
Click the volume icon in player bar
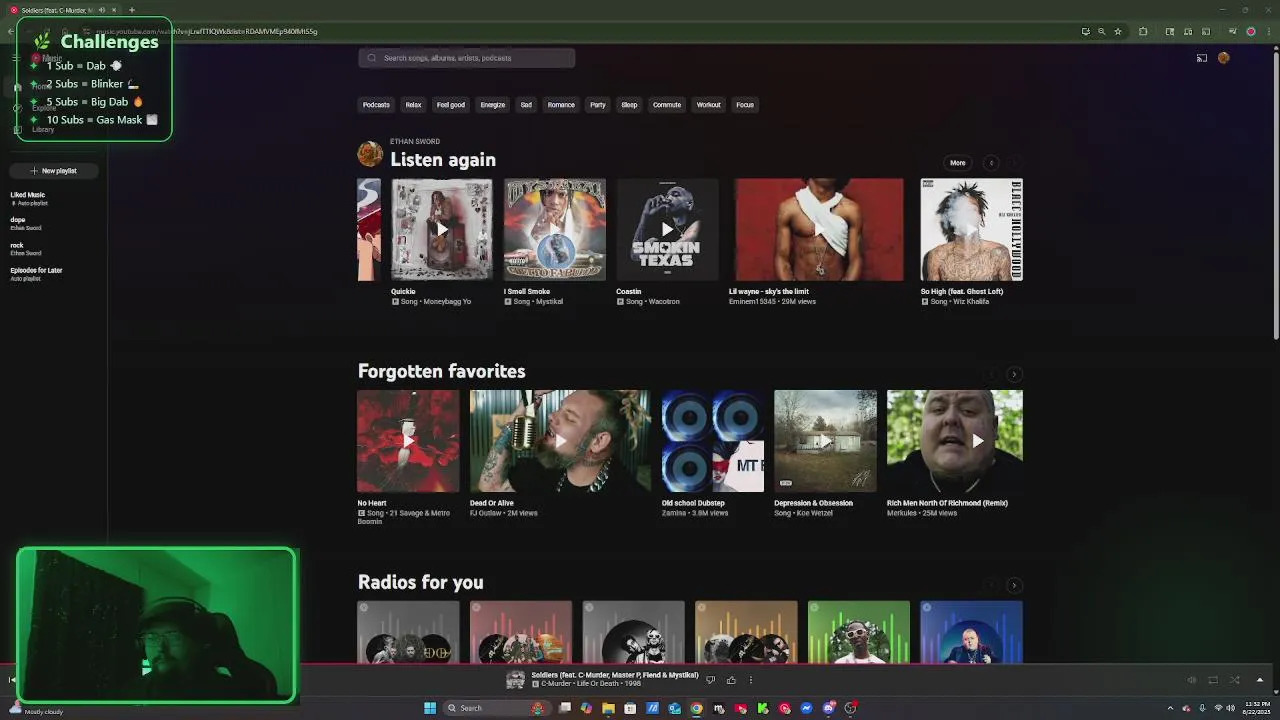[x=1191, y=680]
